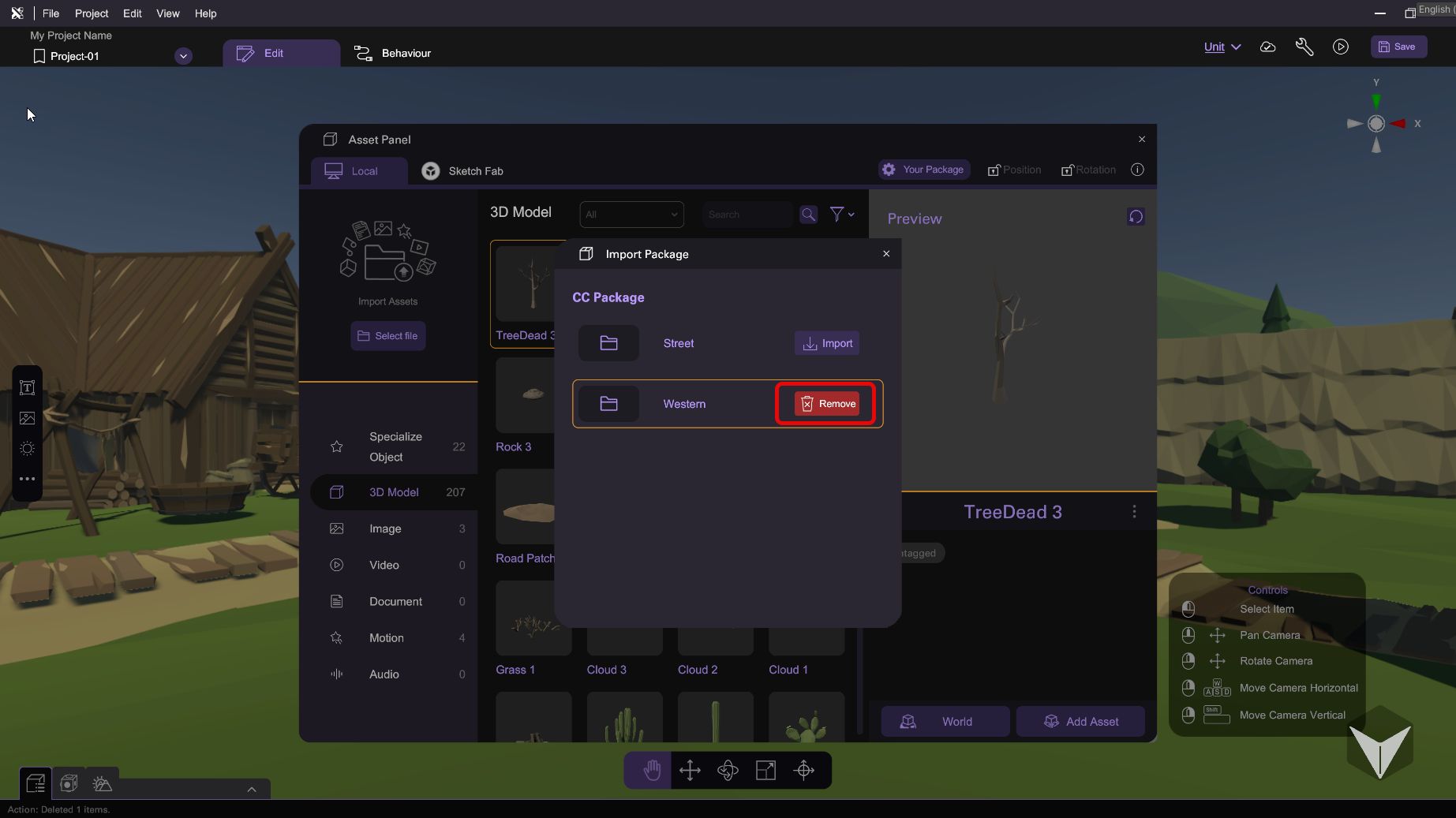Toggle the Position option

[x=1014, y=170]
